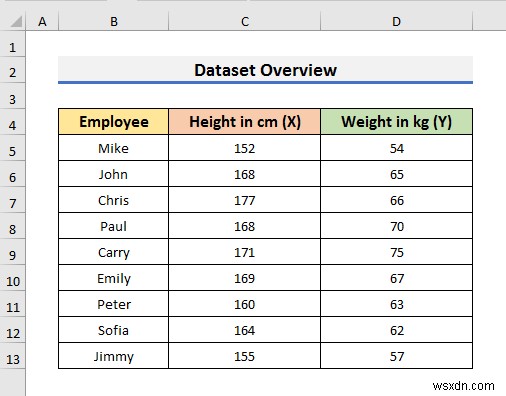The height and width of the screenshot is (396, 506).
Task: Select Carry's weight value 75
Action: [396, 252]
